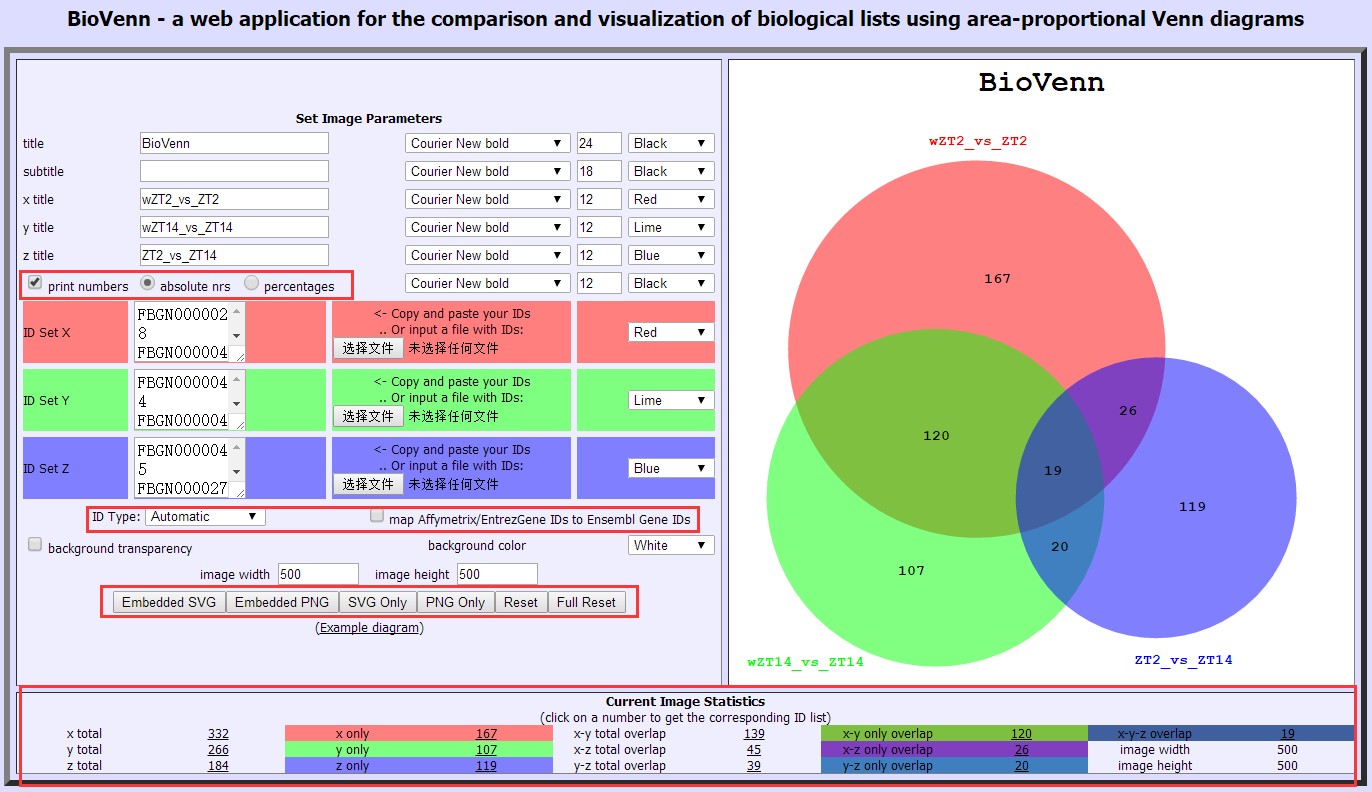Viewport: 1372px width, 792px height.
Task: Click x-y-z overlap number 19 in statistics
Action: (x=1288, y=734)
